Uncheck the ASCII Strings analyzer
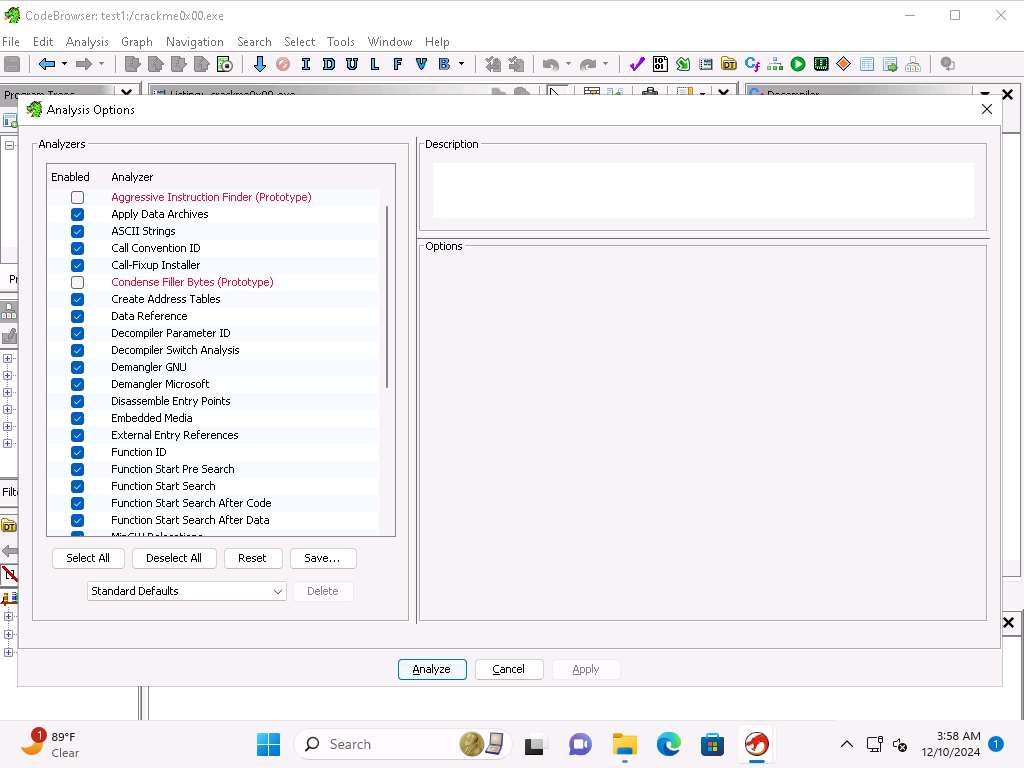 tap(77, 232)
